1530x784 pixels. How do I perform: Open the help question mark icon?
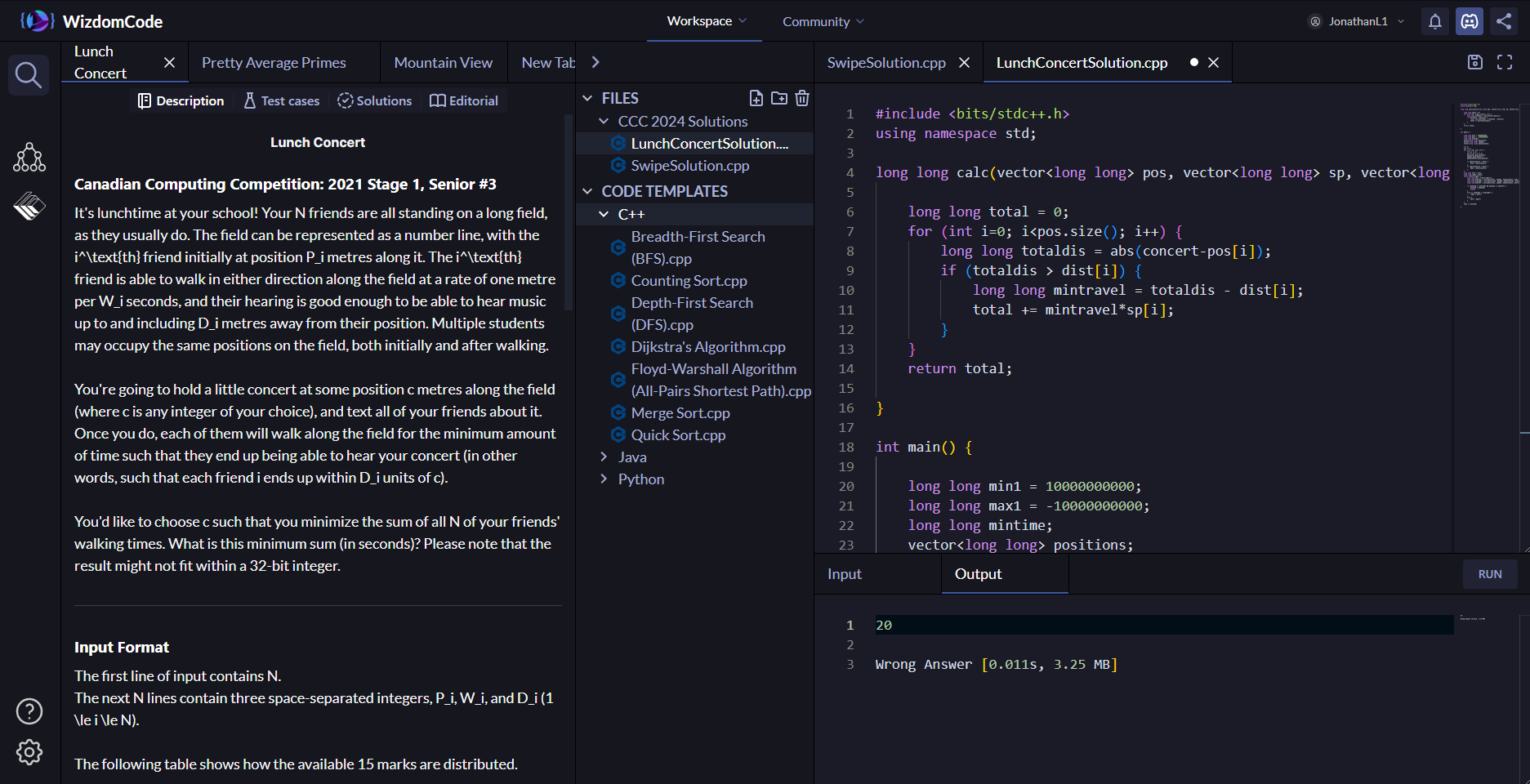(29, 711)
